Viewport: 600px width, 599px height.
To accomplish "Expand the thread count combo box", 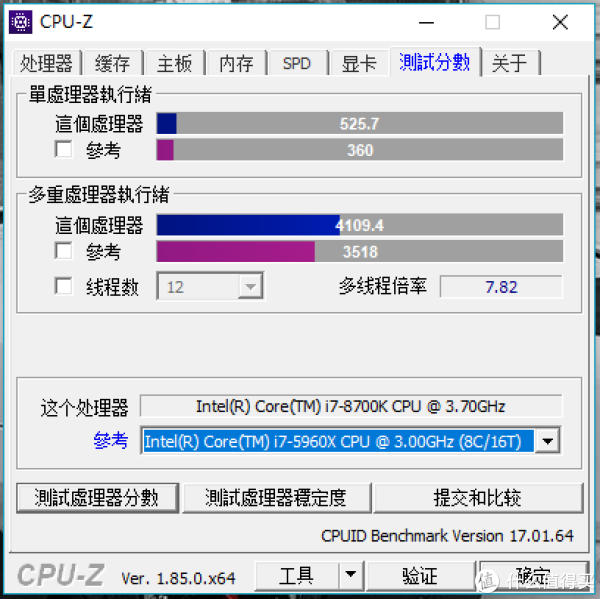I will pyautogui.click(x=250, y=286).
